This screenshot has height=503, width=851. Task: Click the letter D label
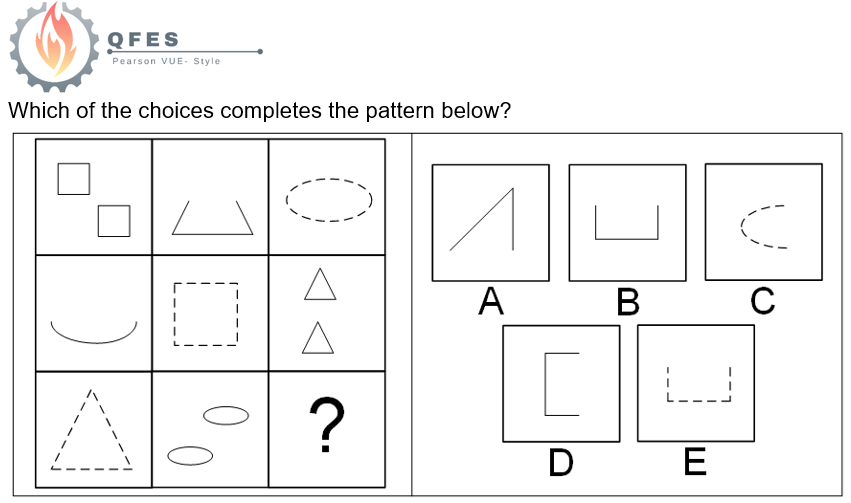point(561,462)
